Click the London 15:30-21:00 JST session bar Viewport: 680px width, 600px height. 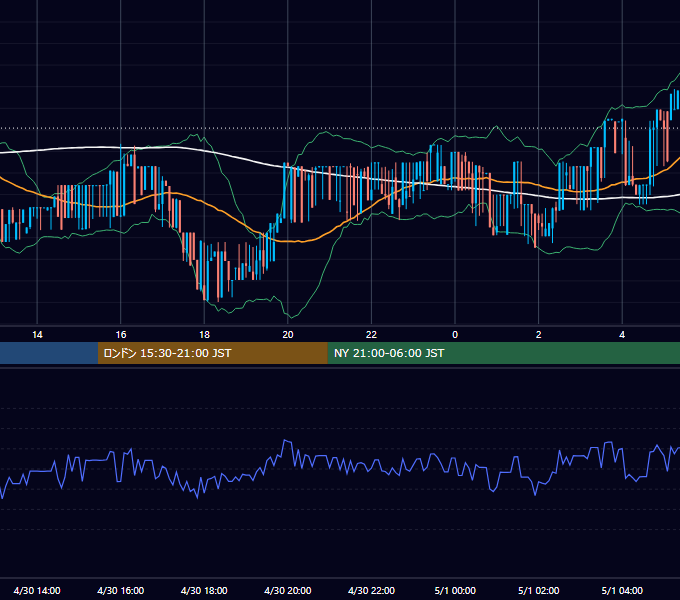[212, 353]
